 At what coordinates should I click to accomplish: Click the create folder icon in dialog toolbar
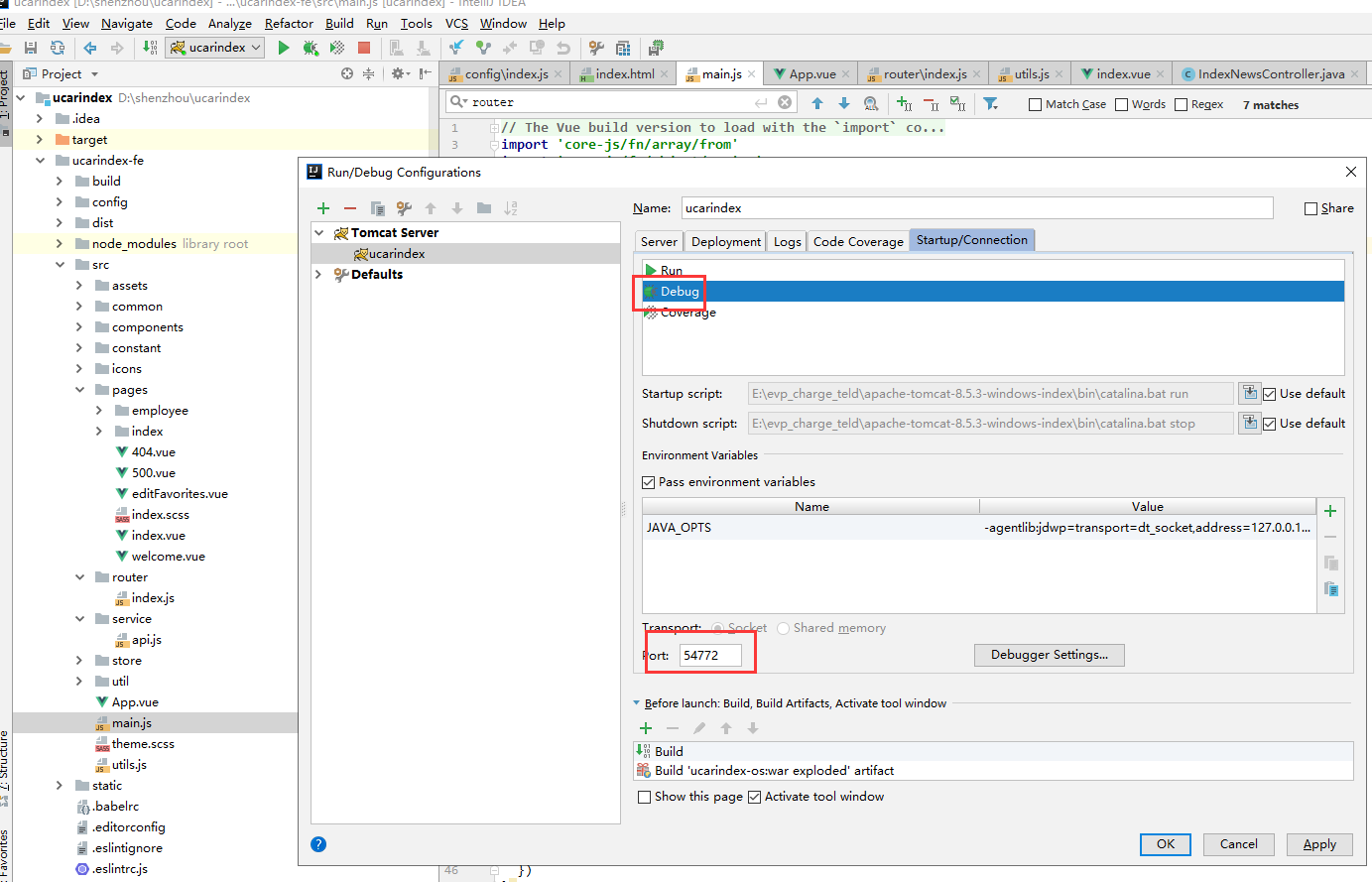pos(484,208)
